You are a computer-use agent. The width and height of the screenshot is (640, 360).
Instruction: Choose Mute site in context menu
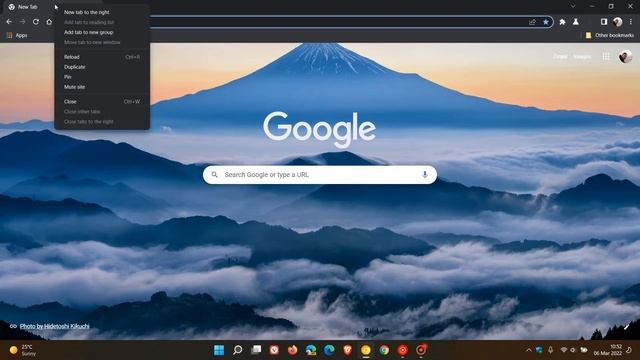(102, 87)
